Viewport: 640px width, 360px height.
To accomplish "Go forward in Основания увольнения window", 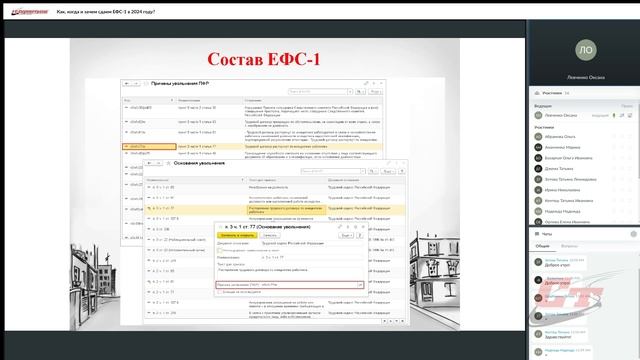I will pos(159,163).
